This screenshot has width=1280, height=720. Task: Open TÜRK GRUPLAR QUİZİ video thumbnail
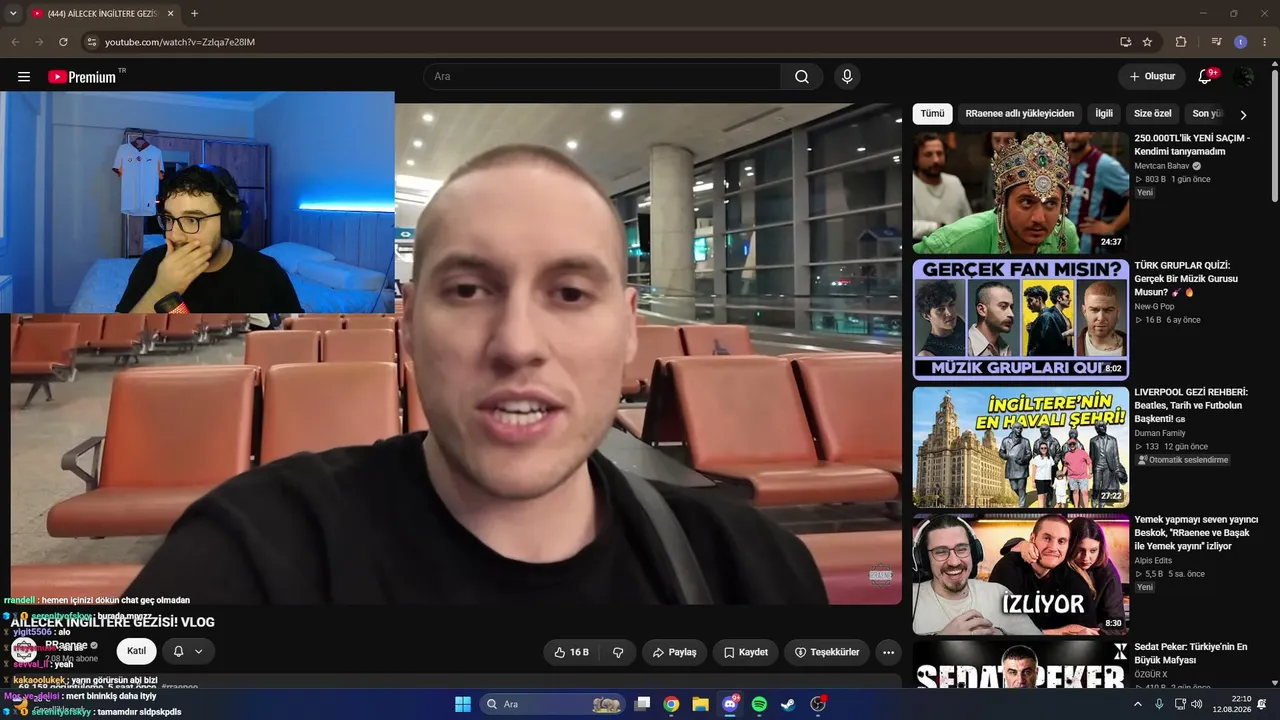[1020, 320]
